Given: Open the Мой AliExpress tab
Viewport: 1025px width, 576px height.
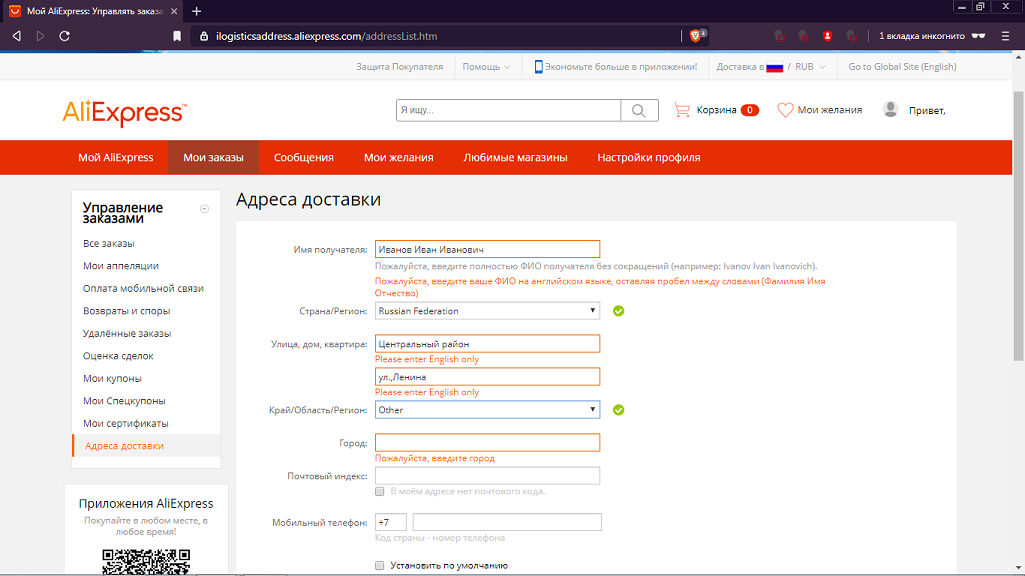Looking at the screenshot, I should tap(116, 158).
